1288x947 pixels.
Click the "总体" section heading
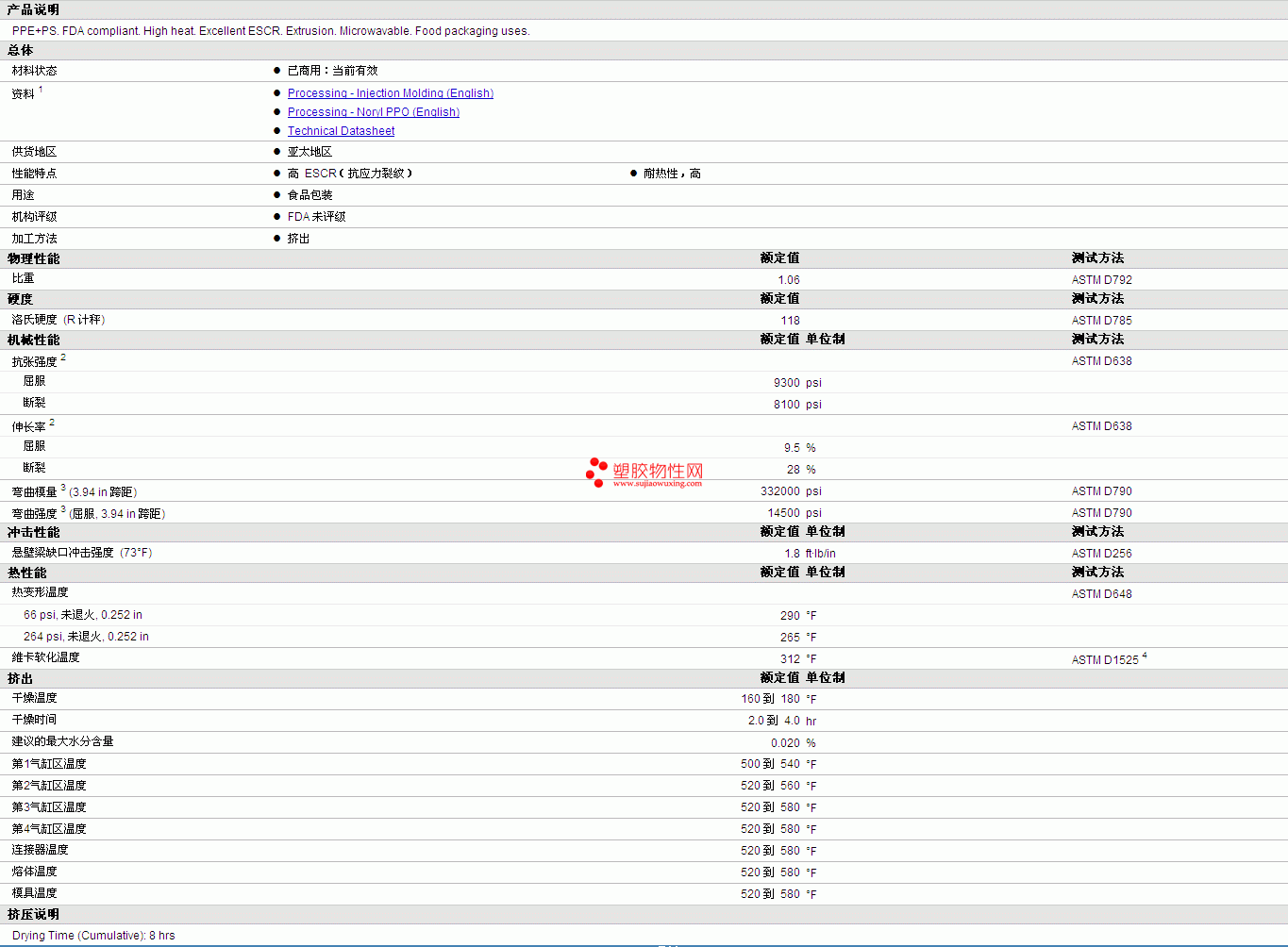20,50
